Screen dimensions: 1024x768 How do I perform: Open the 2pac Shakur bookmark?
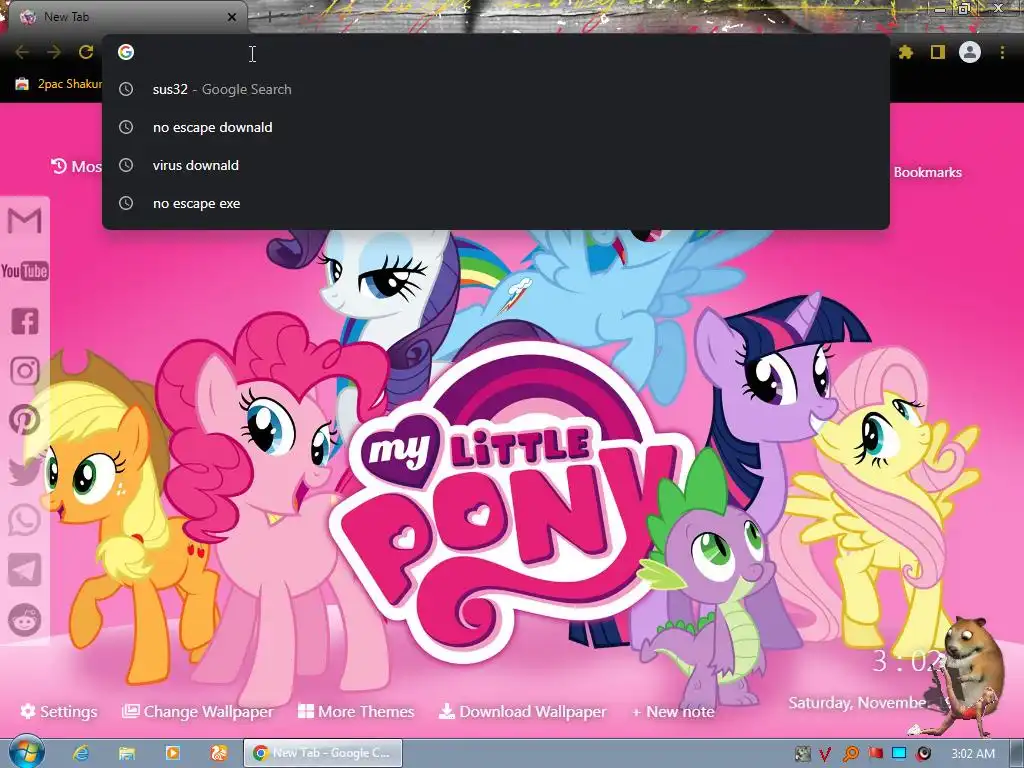59,84
